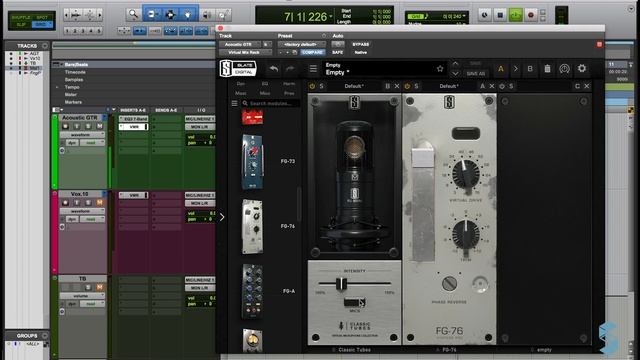640x360 pixels.
Task: Open the Virtual Mix Rack plugin selector
Action: (x=245, y=53)
